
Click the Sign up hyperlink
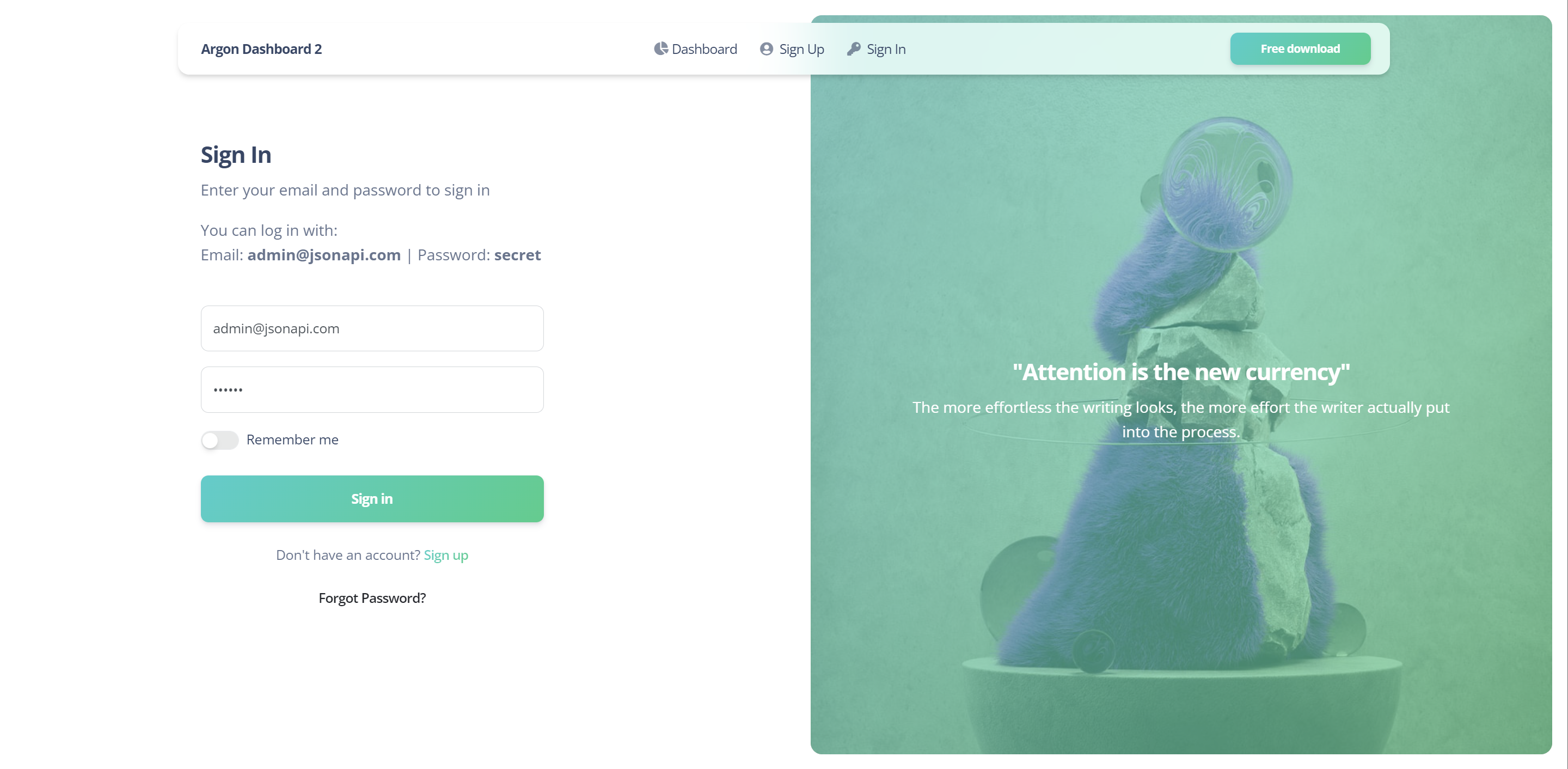click(447, 555)
